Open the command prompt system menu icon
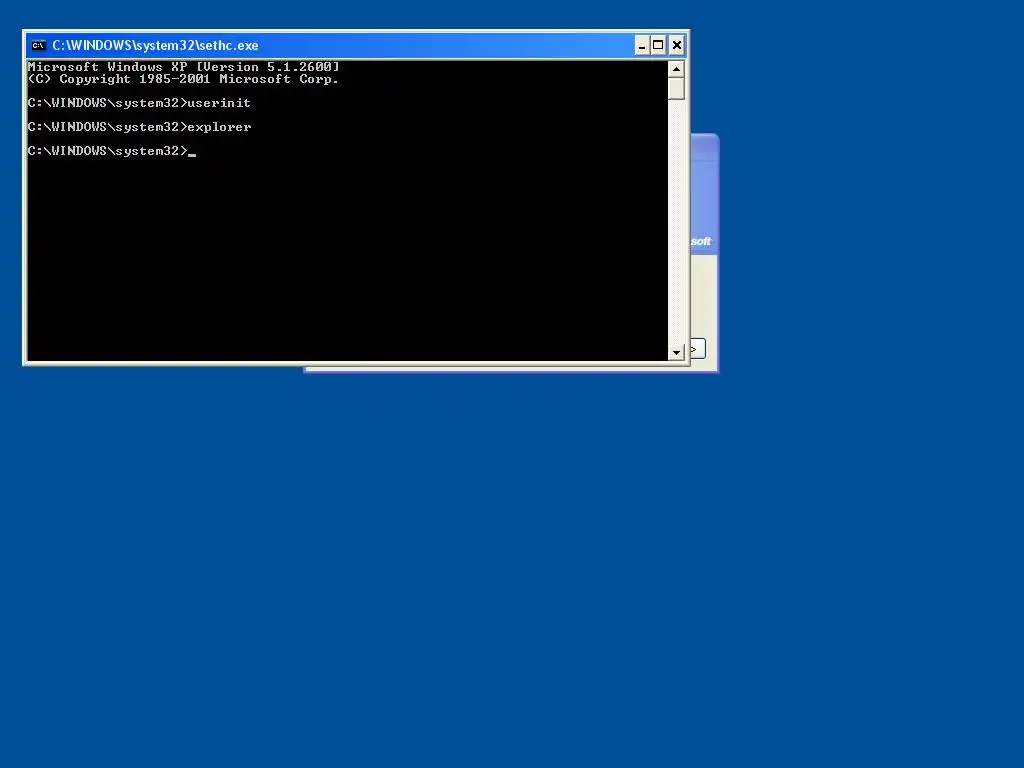This screenshot has width=1024, height=768. click(x=39, y=45)
